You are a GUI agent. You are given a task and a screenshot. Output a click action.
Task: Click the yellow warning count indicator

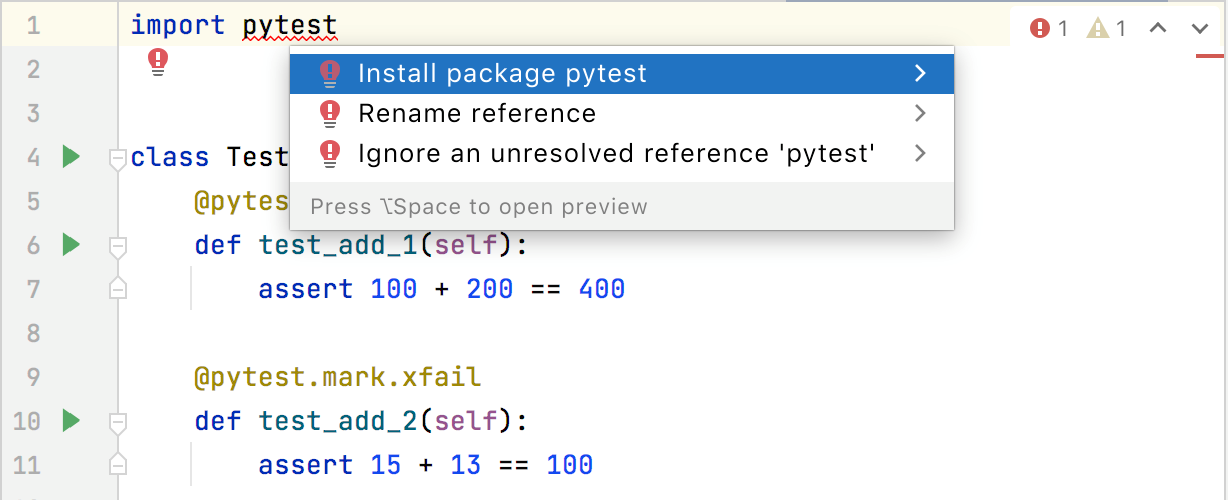[1107, 28]
